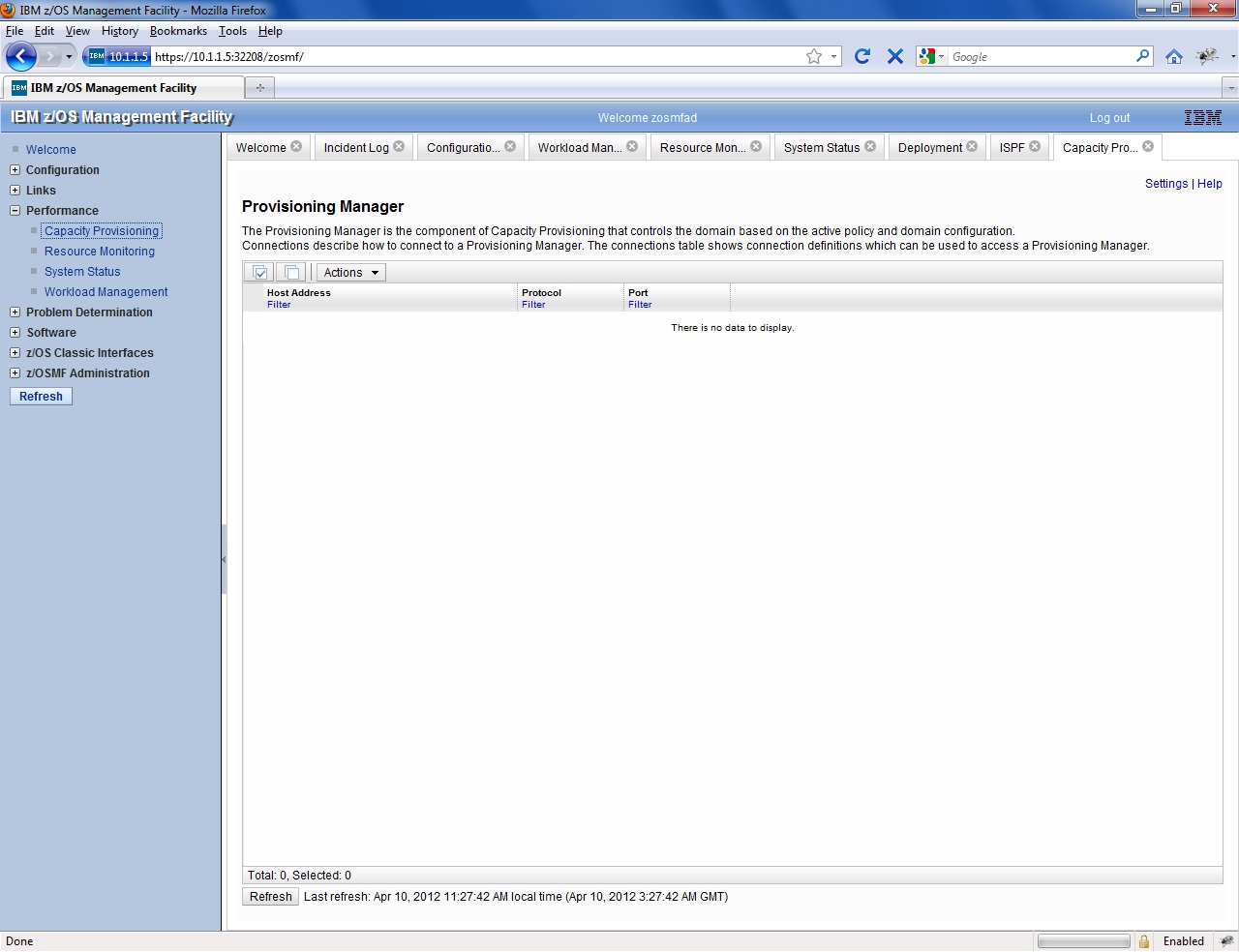Click the IBM logo in the header
Viewport: 1239px width, 952px height.
(x=1203, y=117)
